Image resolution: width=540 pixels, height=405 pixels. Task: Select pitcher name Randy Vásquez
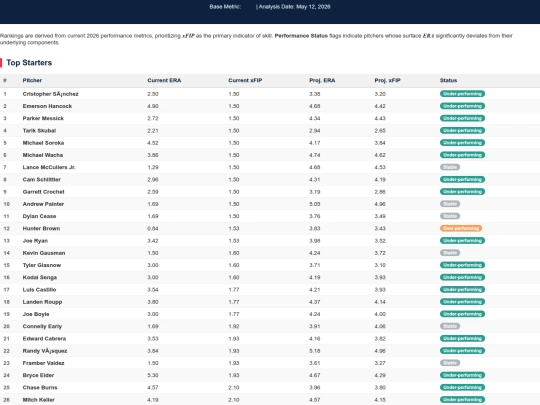(45, 351)
